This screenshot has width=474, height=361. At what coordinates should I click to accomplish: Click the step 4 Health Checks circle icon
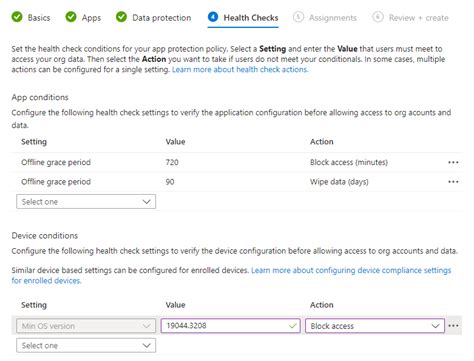coord(213,17)
